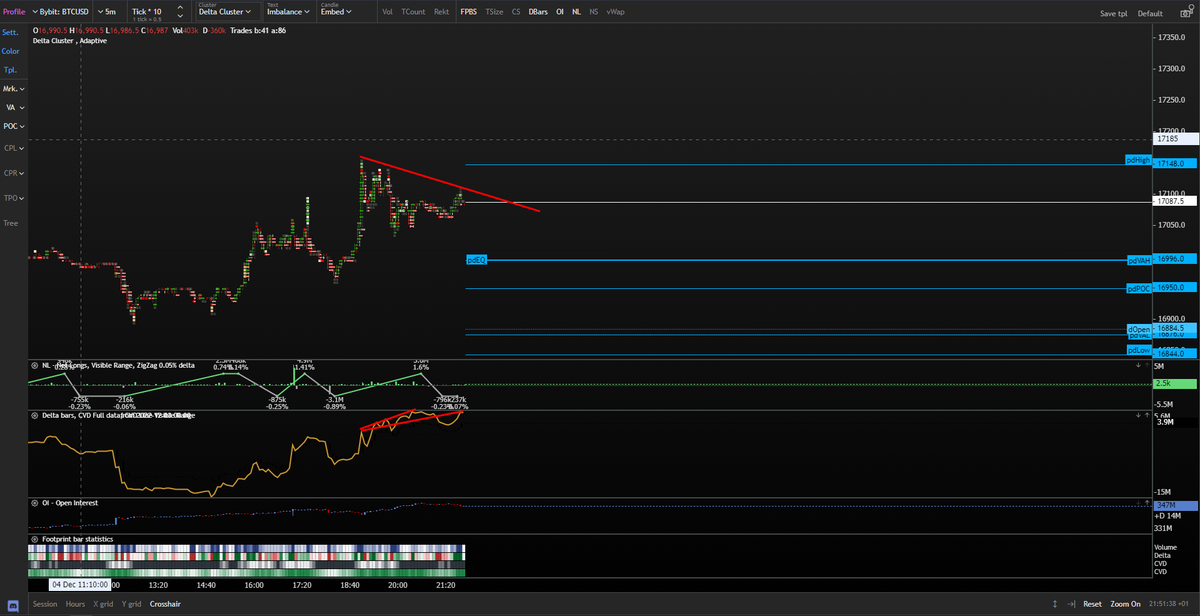
Task: Click the pdHigh level label
Action: click(x=1138, y=160)
